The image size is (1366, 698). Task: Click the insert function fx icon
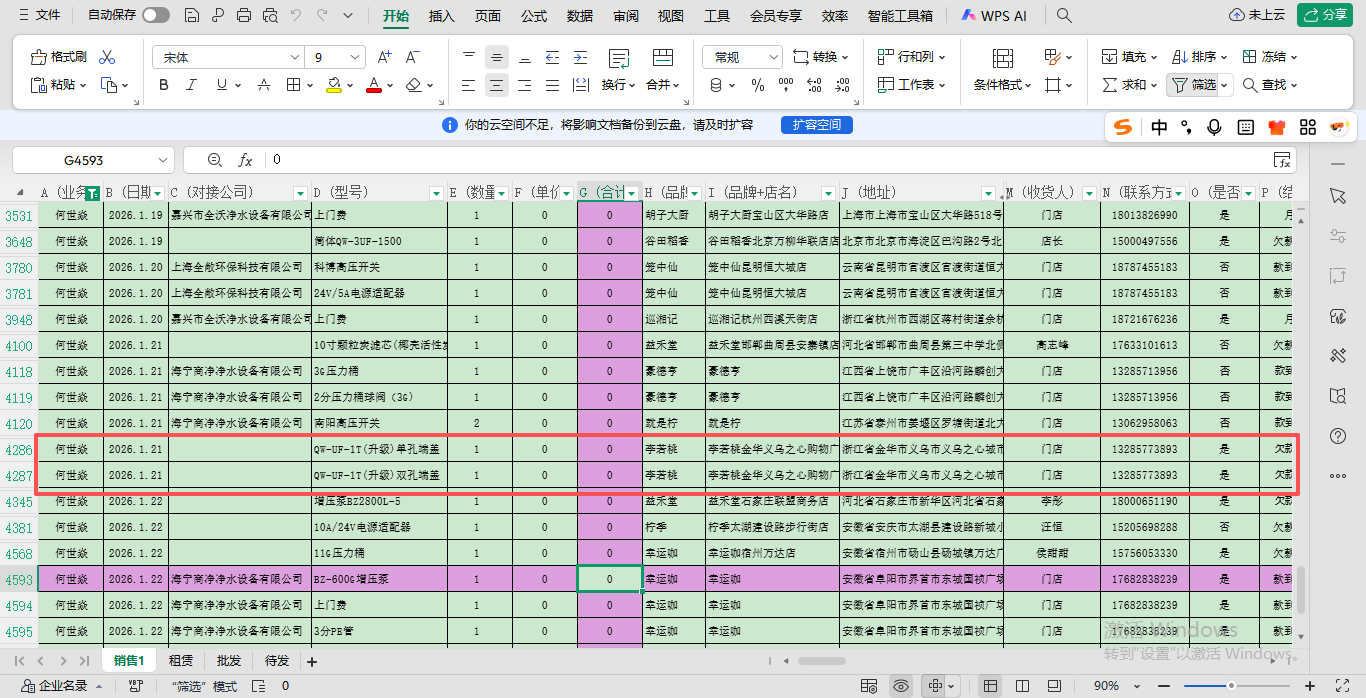tap(245, 160)
